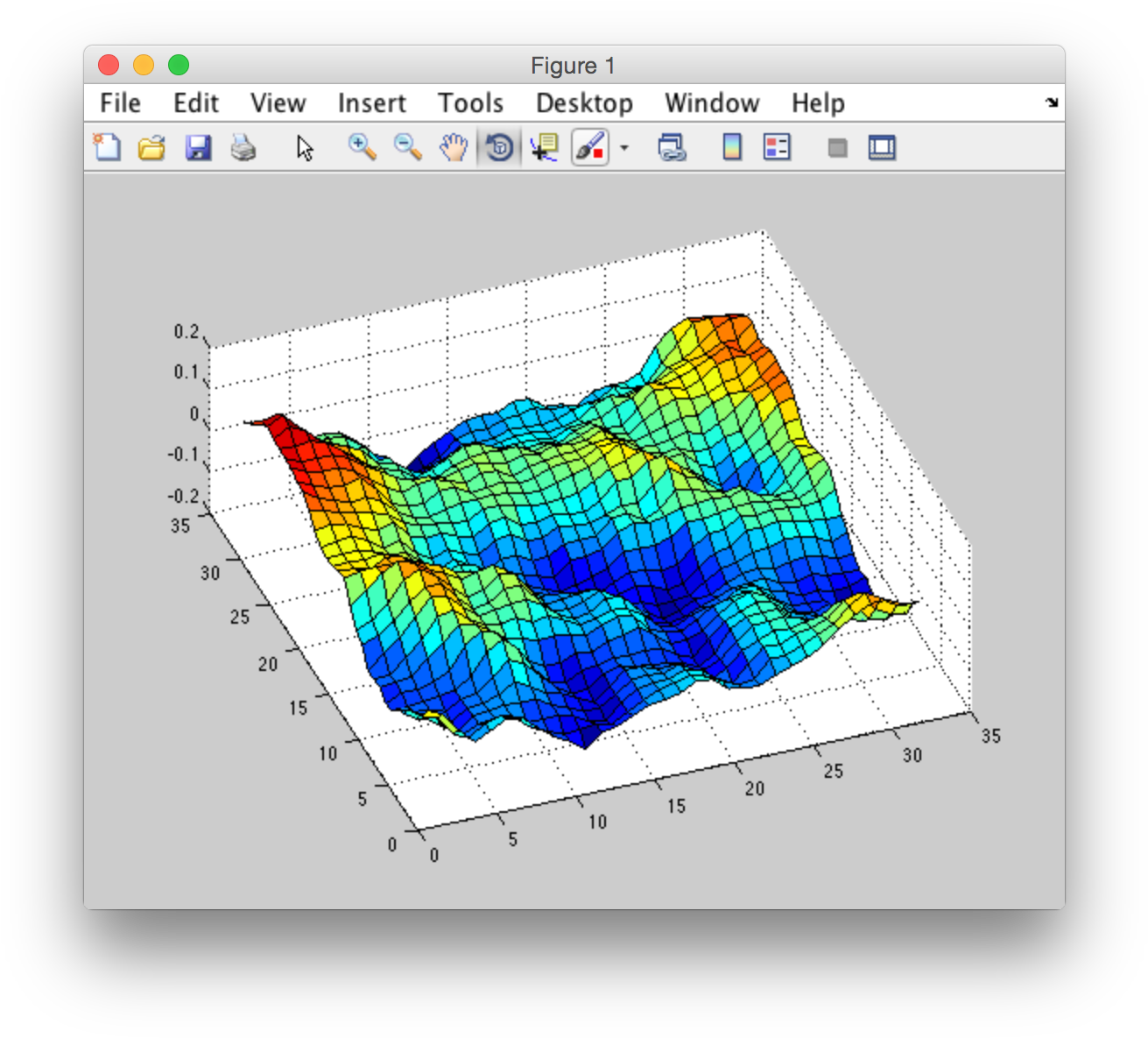Open a new figure with the New Figure icon
Image resolution: width=1148 pixels, height=1038 pixels.
(x=105, y=147)
